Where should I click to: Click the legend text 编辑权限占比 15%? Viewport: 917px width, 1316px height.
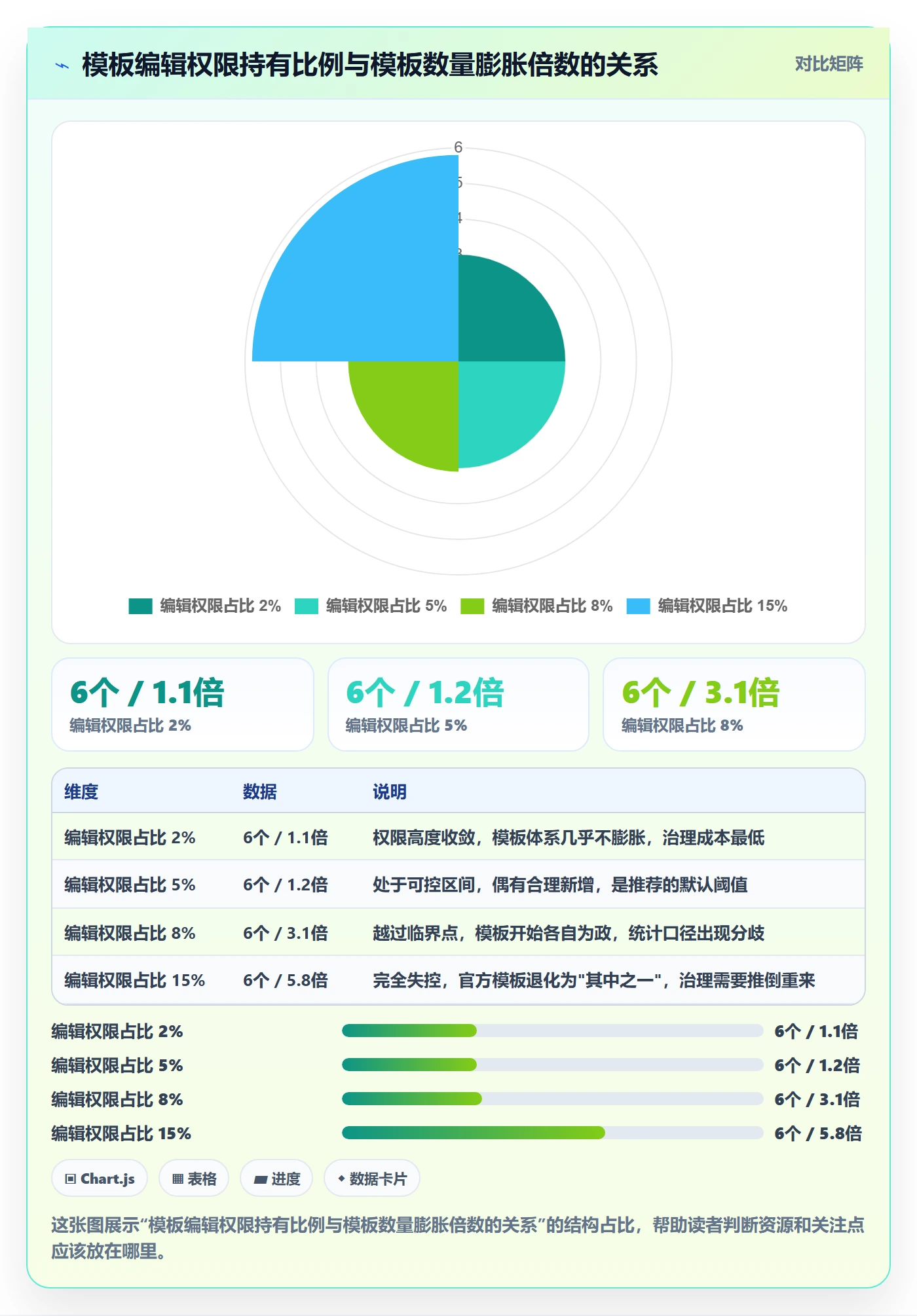(x=722, y=606)
